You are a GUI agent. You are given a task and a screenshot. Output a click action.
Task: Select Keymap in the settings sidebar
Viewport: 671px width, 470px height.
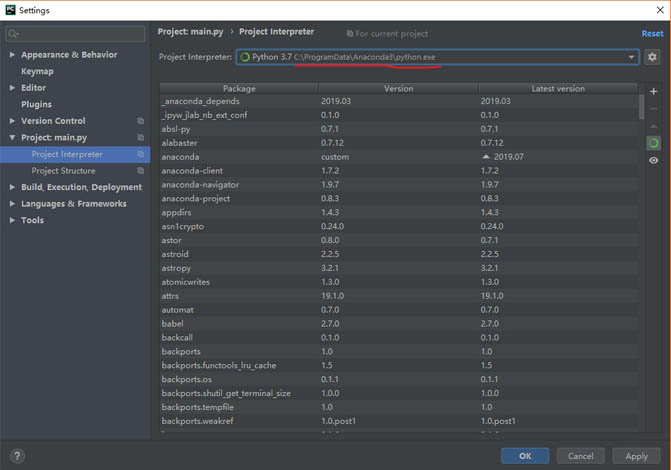[x=37, y=71]
